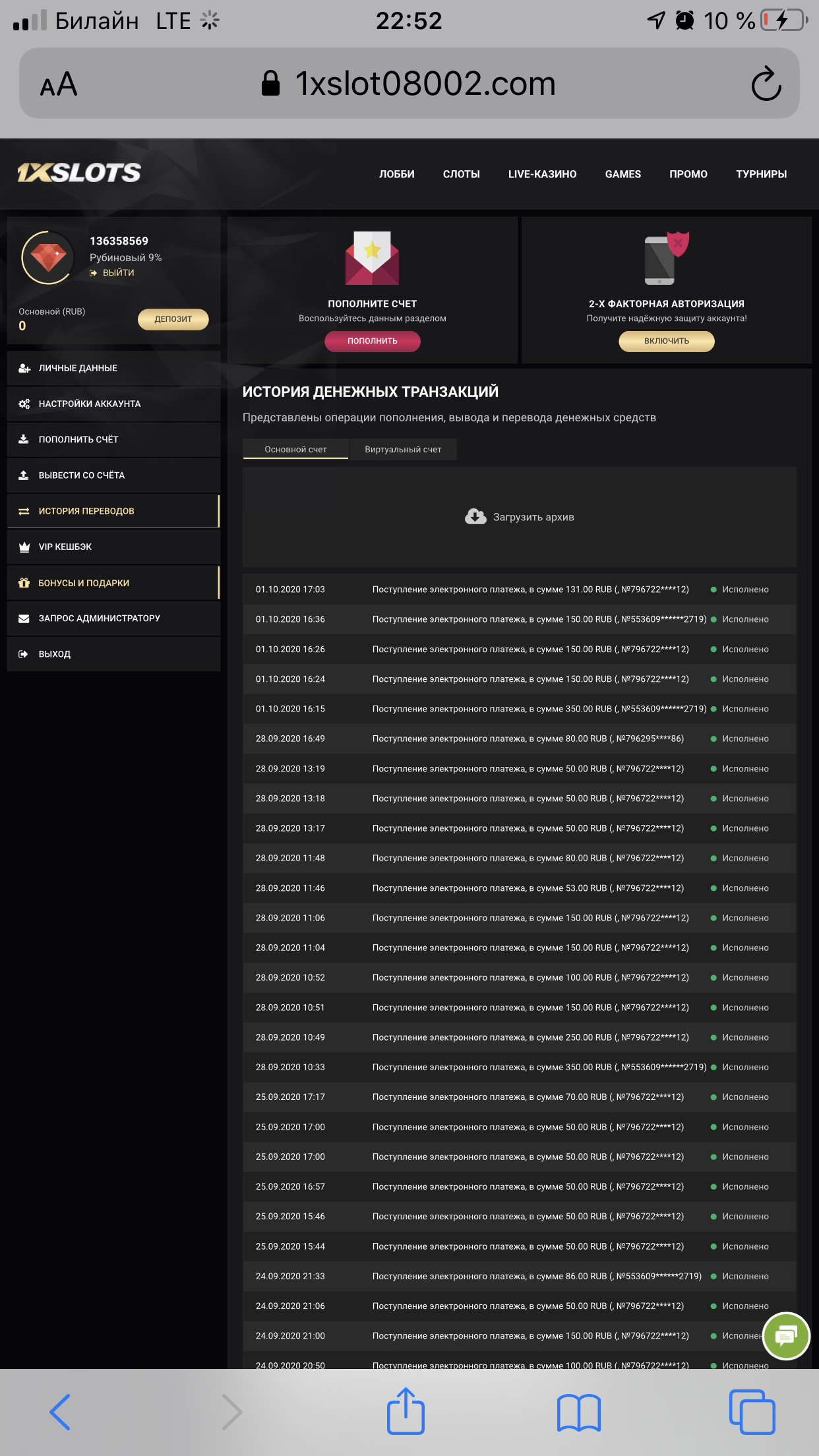This screenshot has width=819, height=1456.
Task: Open БОНУСЫ И ПОДАРКИ sidebar item
Action: pyautogui.click(x=113, y=582)
